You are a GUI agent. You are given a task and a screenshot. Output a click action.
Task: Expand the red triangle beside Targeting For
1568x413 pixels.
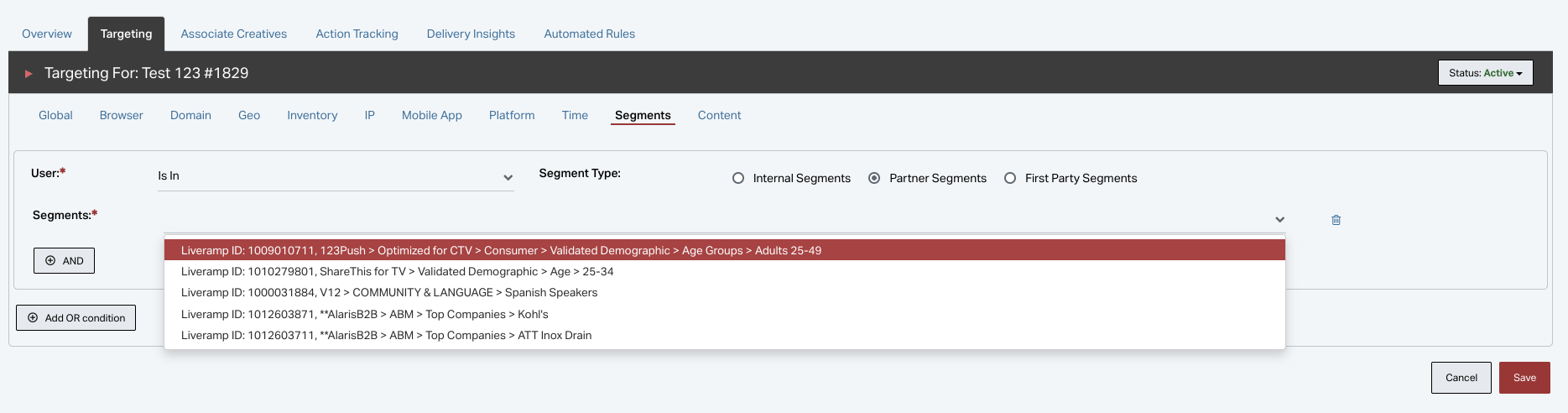click(29, 74)
